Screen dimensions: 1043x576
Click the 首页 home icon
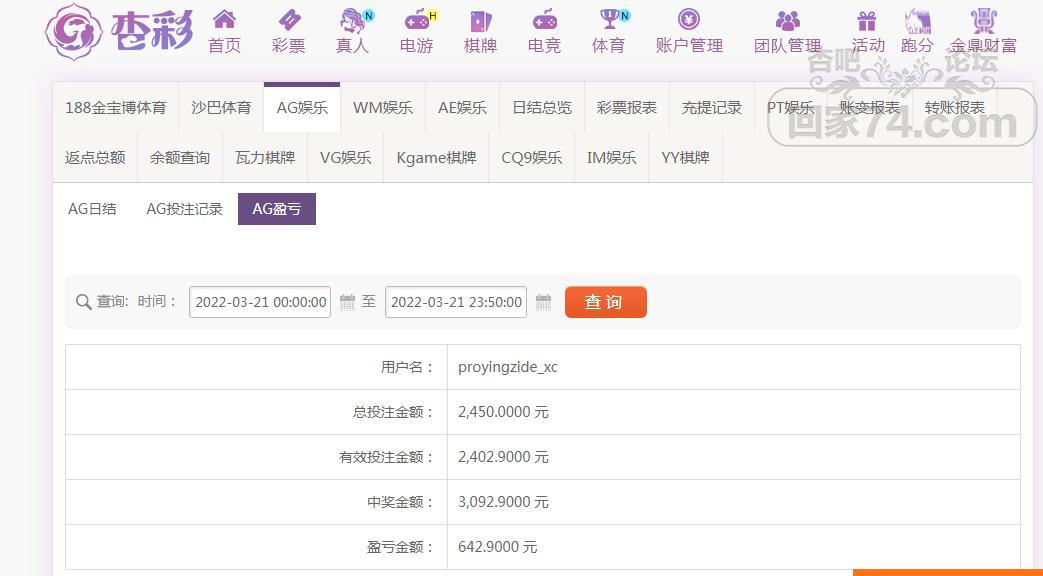(x=225, y=20)
